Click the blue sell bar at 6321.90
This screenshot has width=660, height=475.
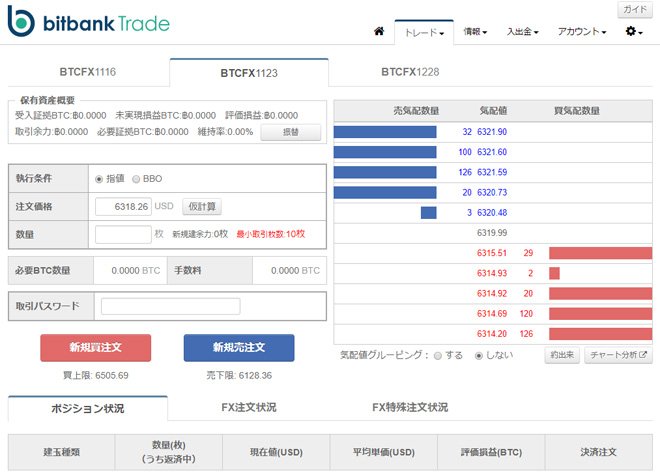pos(385,132)
